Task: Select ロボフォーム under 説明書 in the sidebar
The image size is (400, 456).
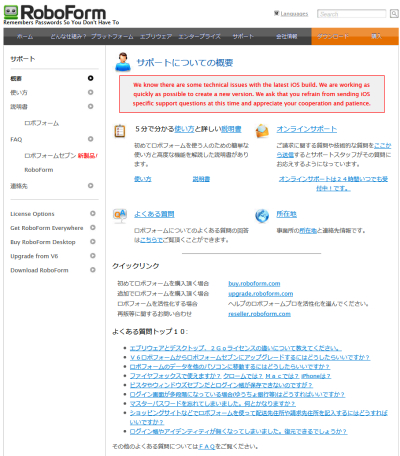Action: pyautogui.click(x=42, y=123)
